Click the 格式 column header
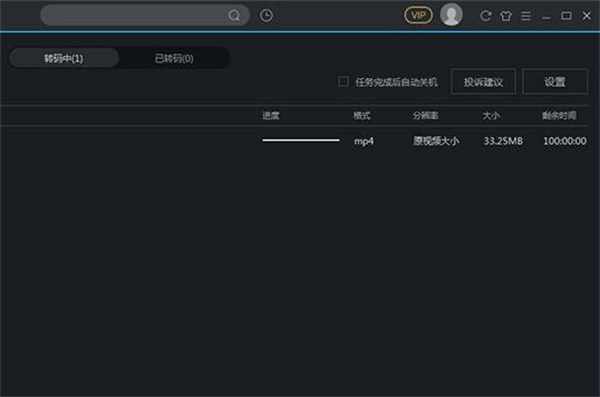This screenshot has height=397, width=600. coord(362,116)
